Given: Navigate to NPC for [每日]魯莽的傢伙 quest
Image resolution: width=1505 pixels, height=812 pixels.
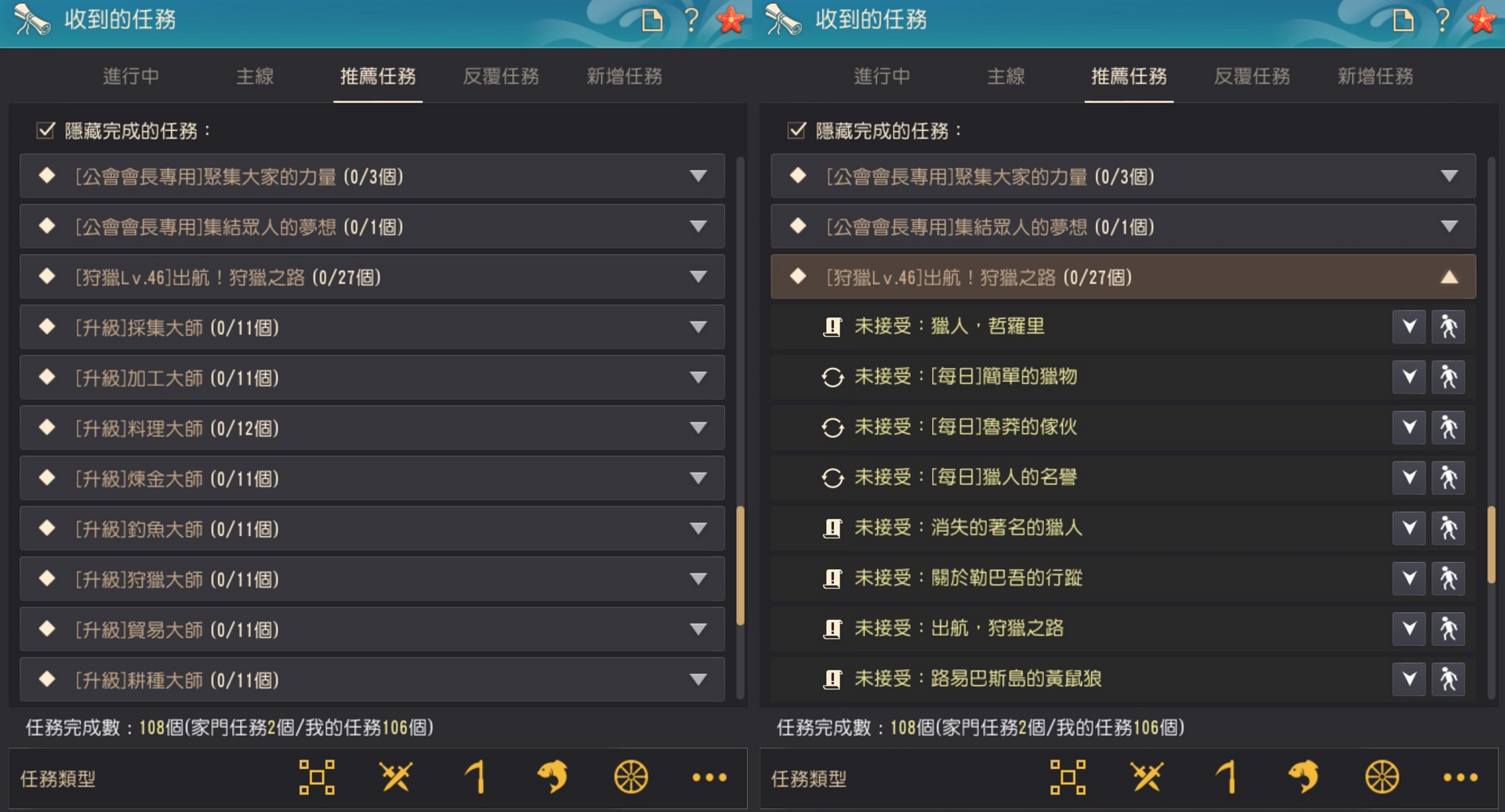Looking at the screenshot, I should (x=1449, y=427).
